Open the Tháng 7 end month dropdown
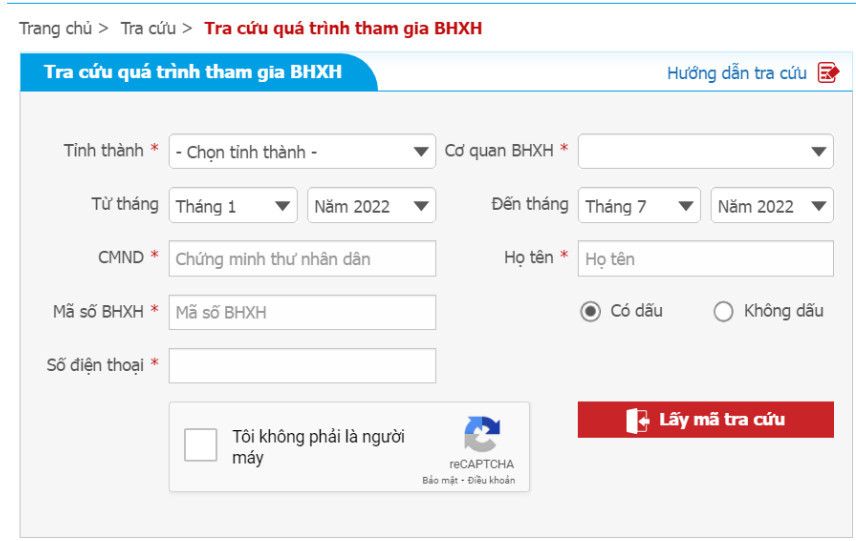This screenshot has width=856, height=541. (x=639, y=205)
